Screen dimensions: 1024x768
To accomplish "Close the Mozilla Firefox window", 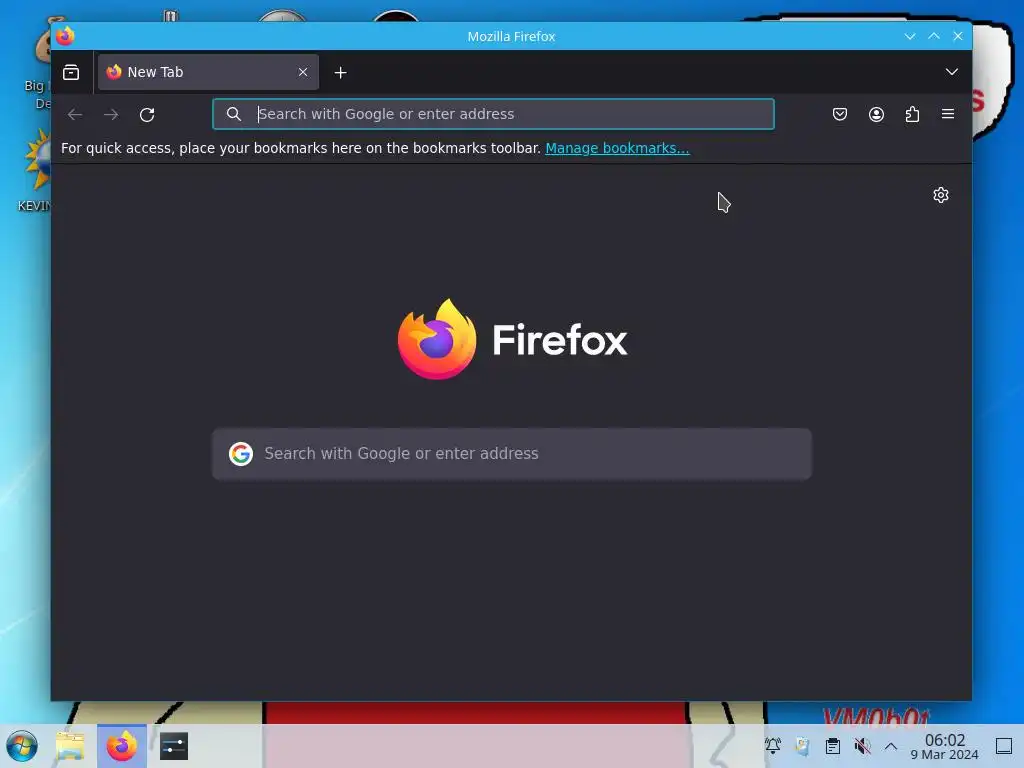I will tap(958, 37).
